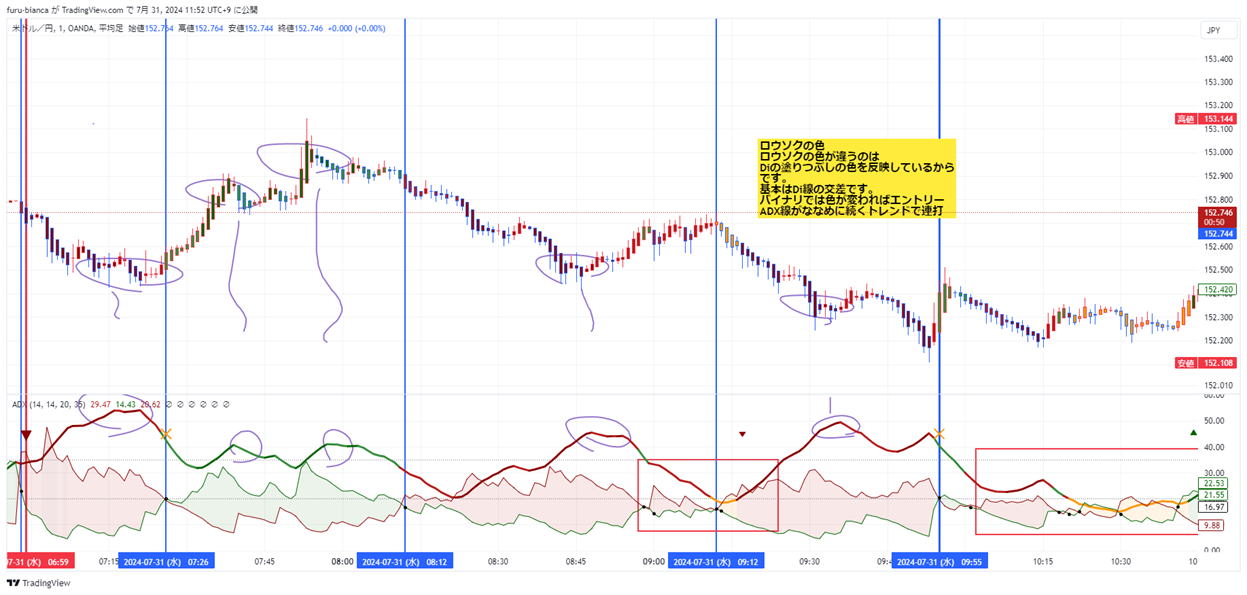1247x595 pixels.
Task: Click the orange X marker at 09:55
Action: [938, 434]
